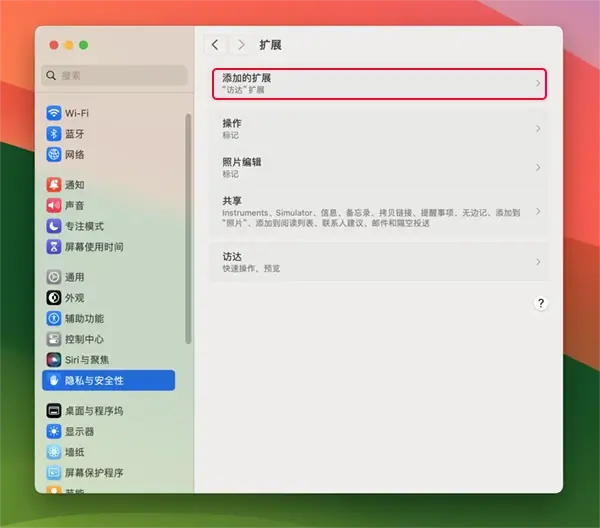The width and height of the screenshot is (600, 528).
Task: Select 屏幕使用时间 in the sidebar
Action: [x=94, y=247]
